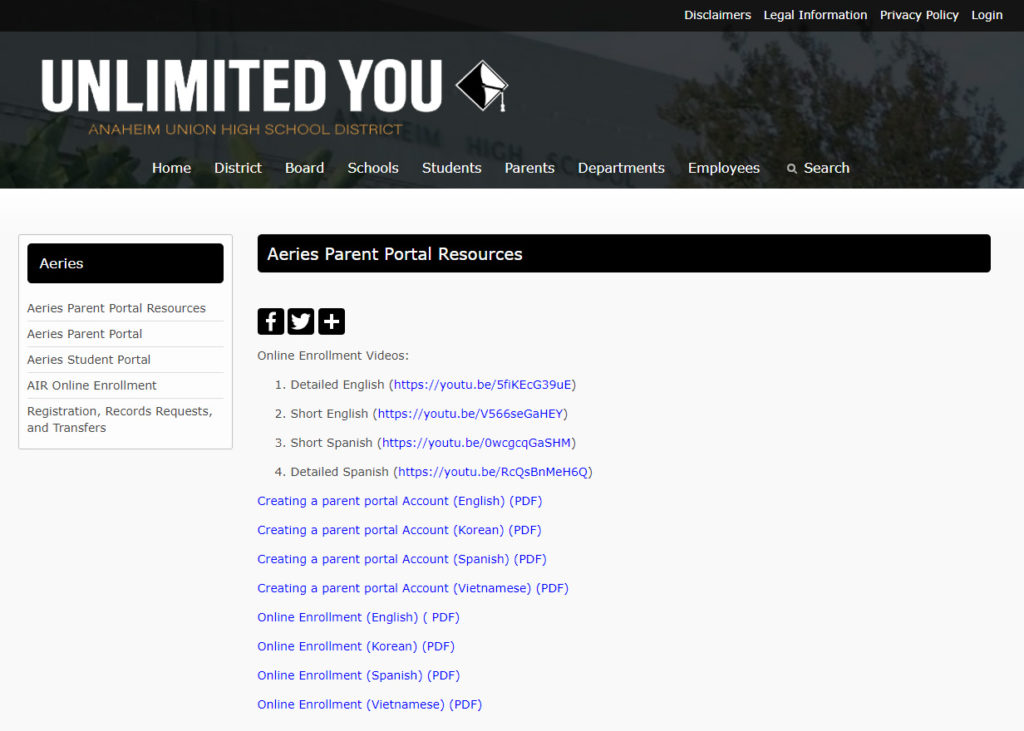Open Creating a parent portal Account (English) PDF
The width and height of the screenshot is (1024, 731).
[x=400, y=501]
